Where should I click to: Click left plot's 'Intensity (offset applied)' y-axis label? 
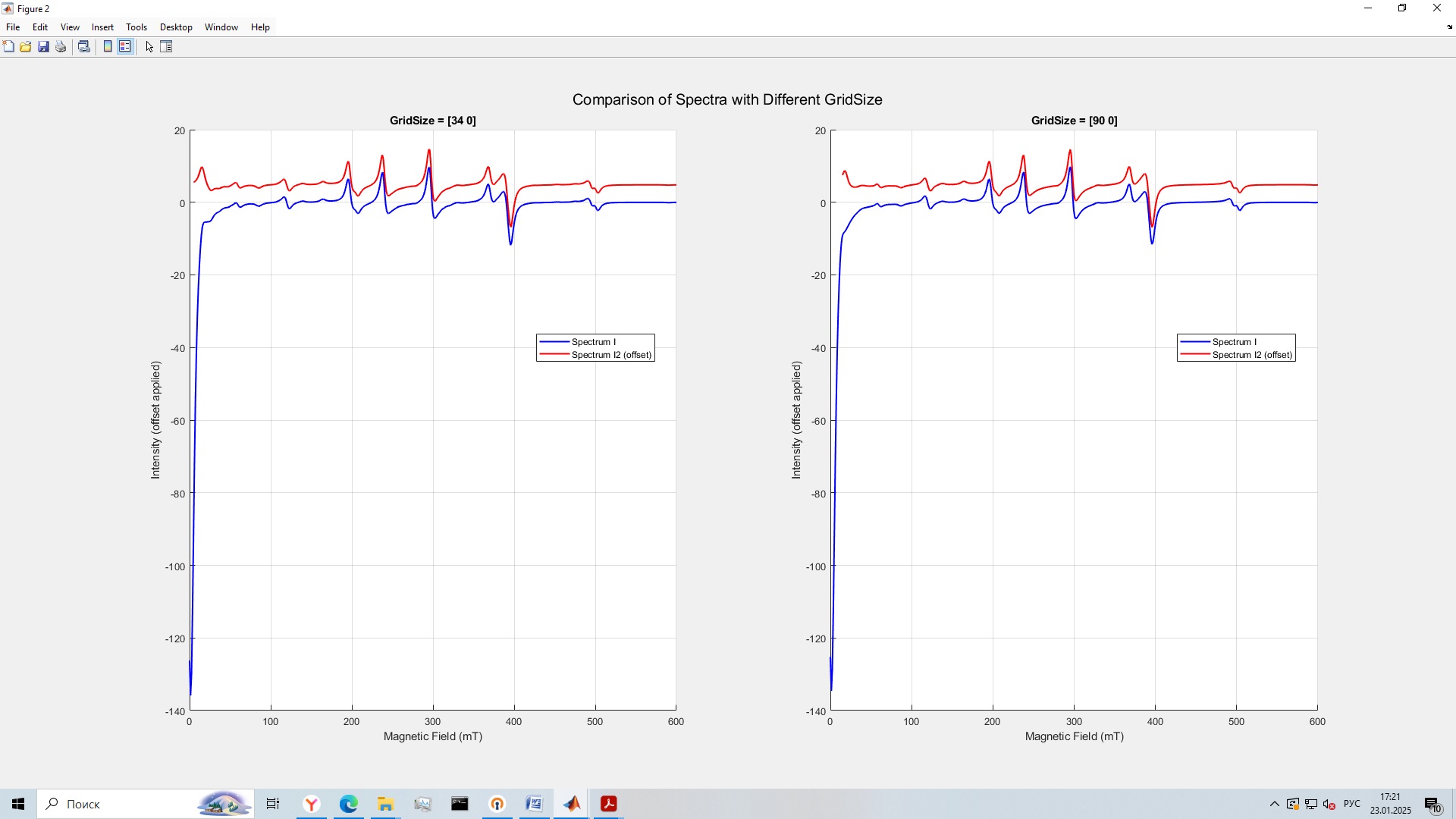coord(155,420)
